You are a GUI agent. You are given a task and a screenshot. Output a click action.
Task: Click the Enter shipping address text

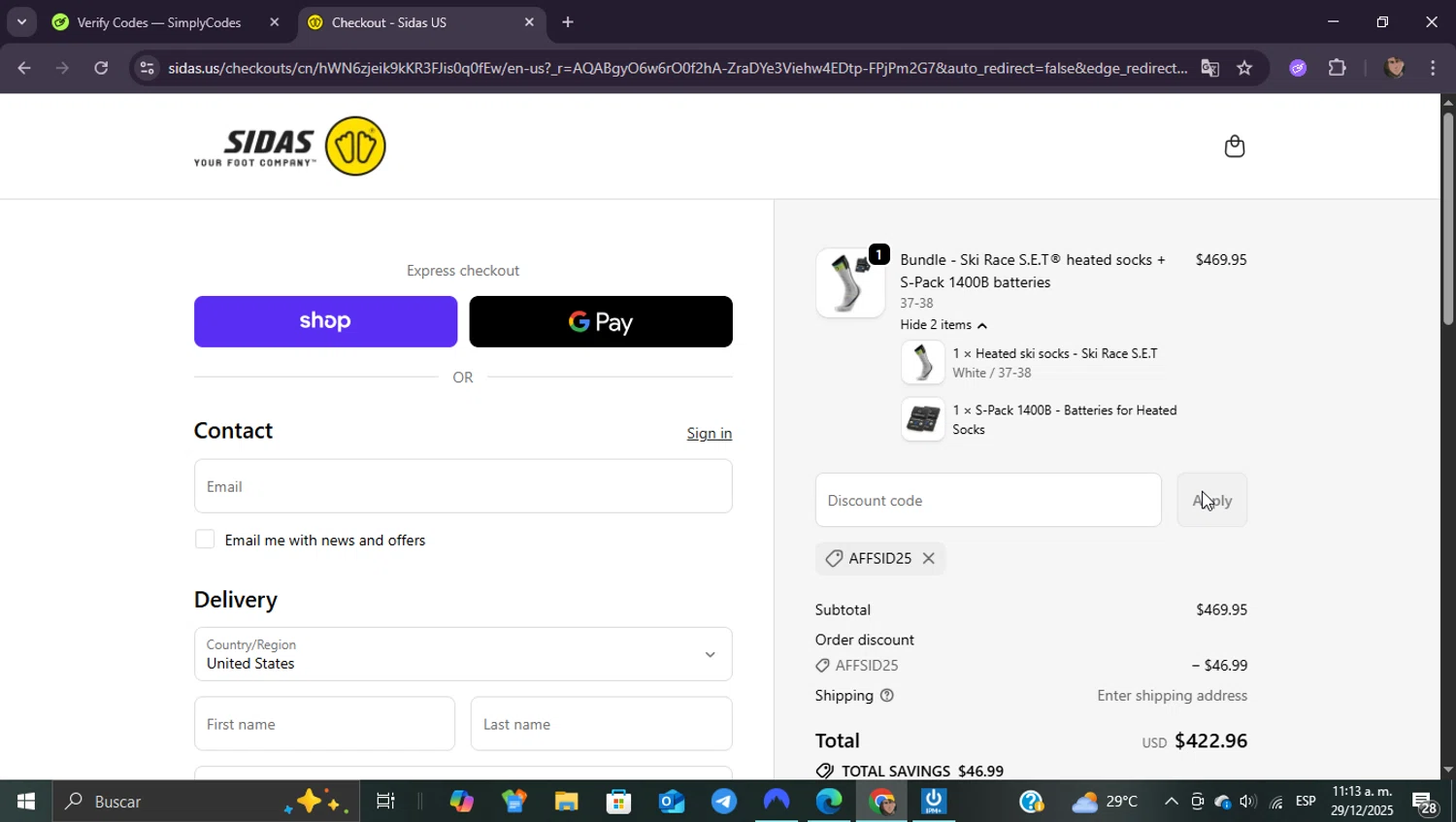1172,696
